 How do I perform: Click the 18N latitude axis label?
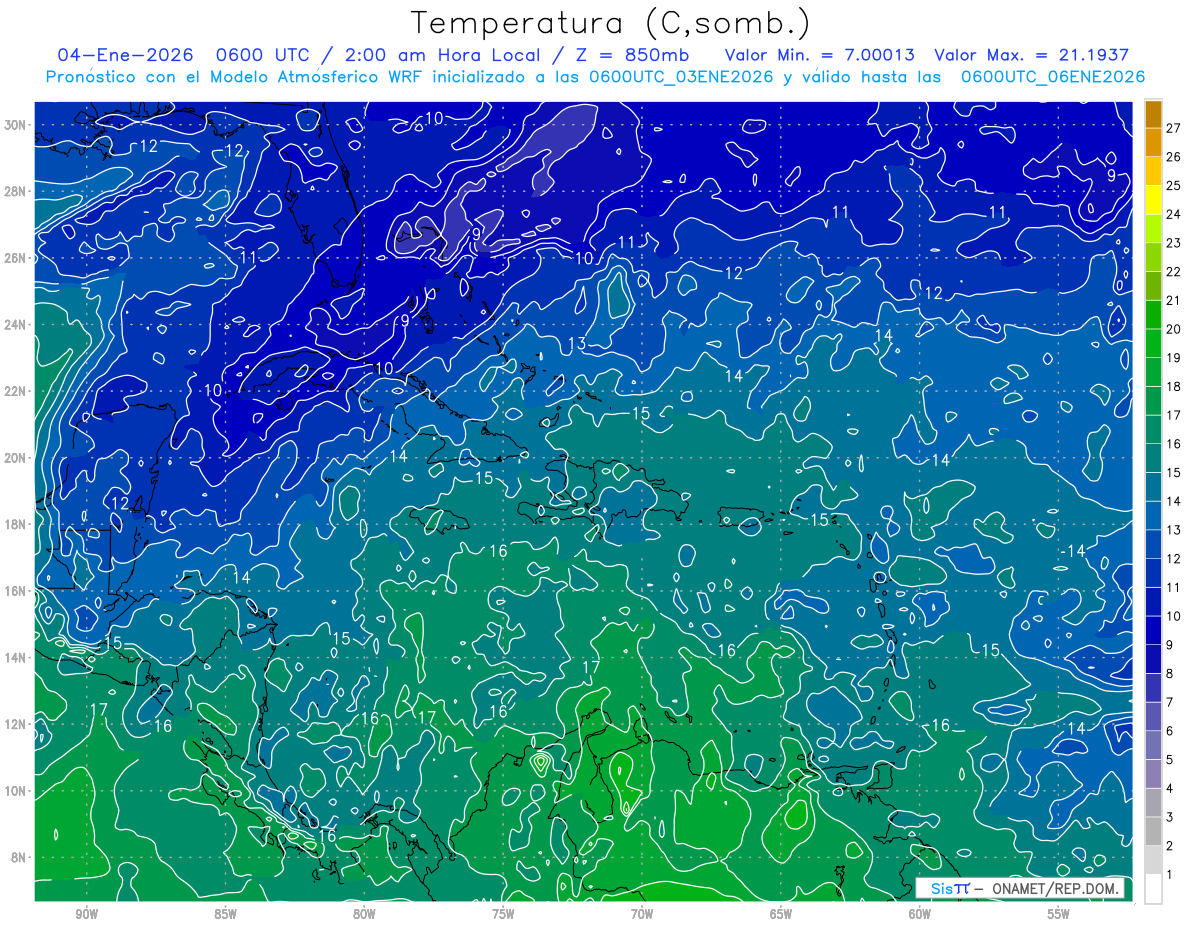click(15, 524)
